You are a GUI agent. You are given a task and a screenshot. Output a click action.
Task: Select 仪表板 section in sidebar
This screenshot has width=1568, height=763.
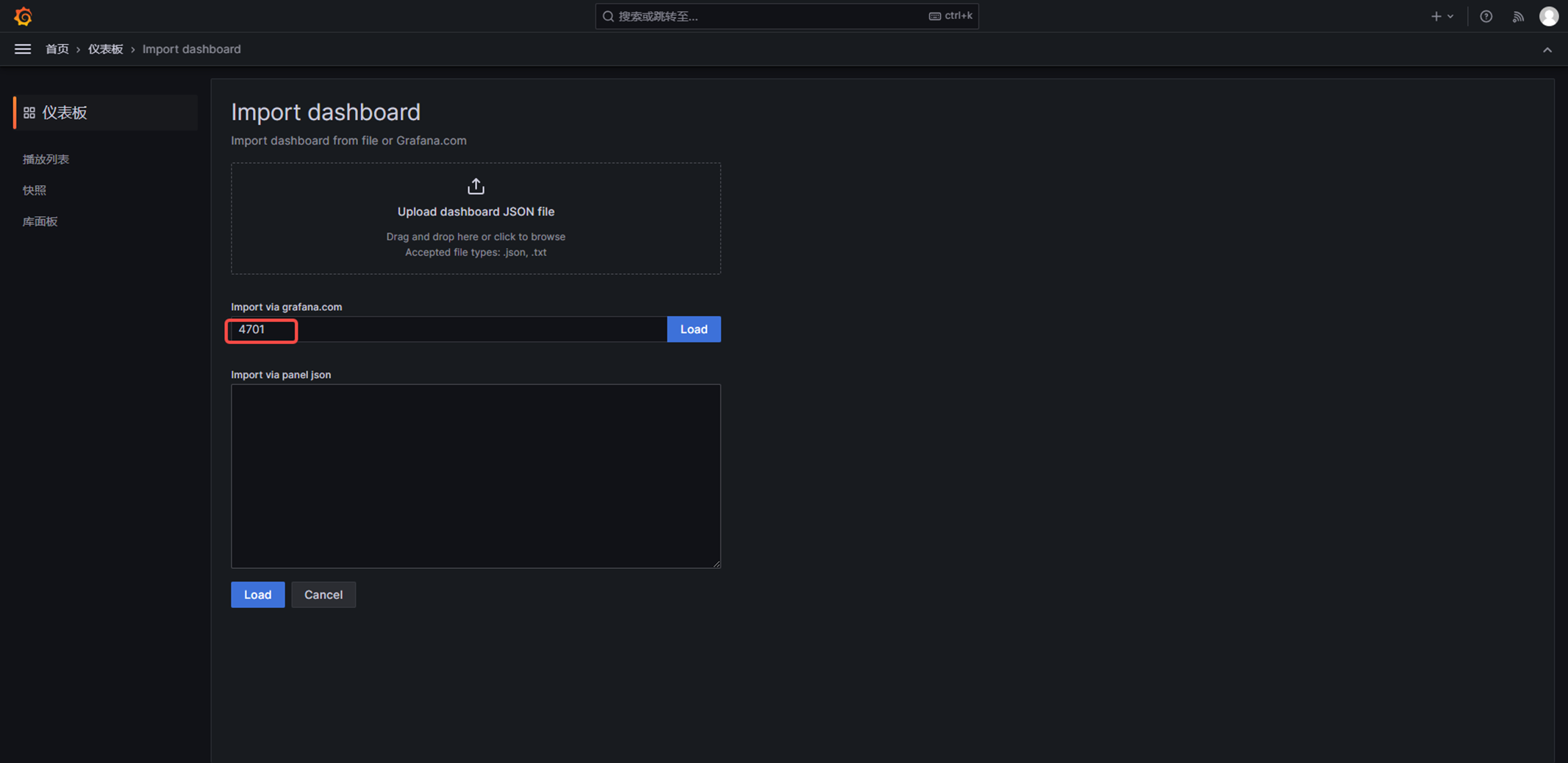click(x=106, y=112)
